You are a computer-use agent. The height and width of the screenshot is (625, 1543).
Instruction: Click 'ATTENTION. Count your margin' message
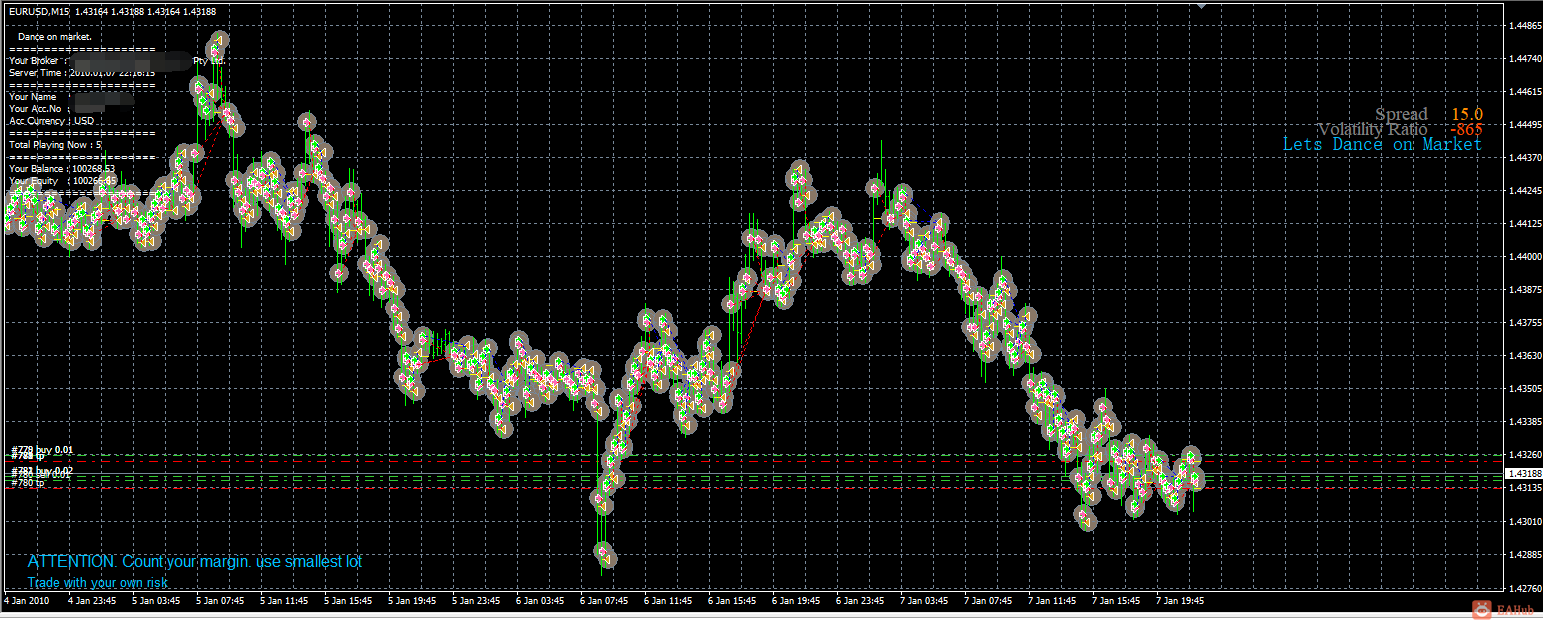(x=195, y=562)
